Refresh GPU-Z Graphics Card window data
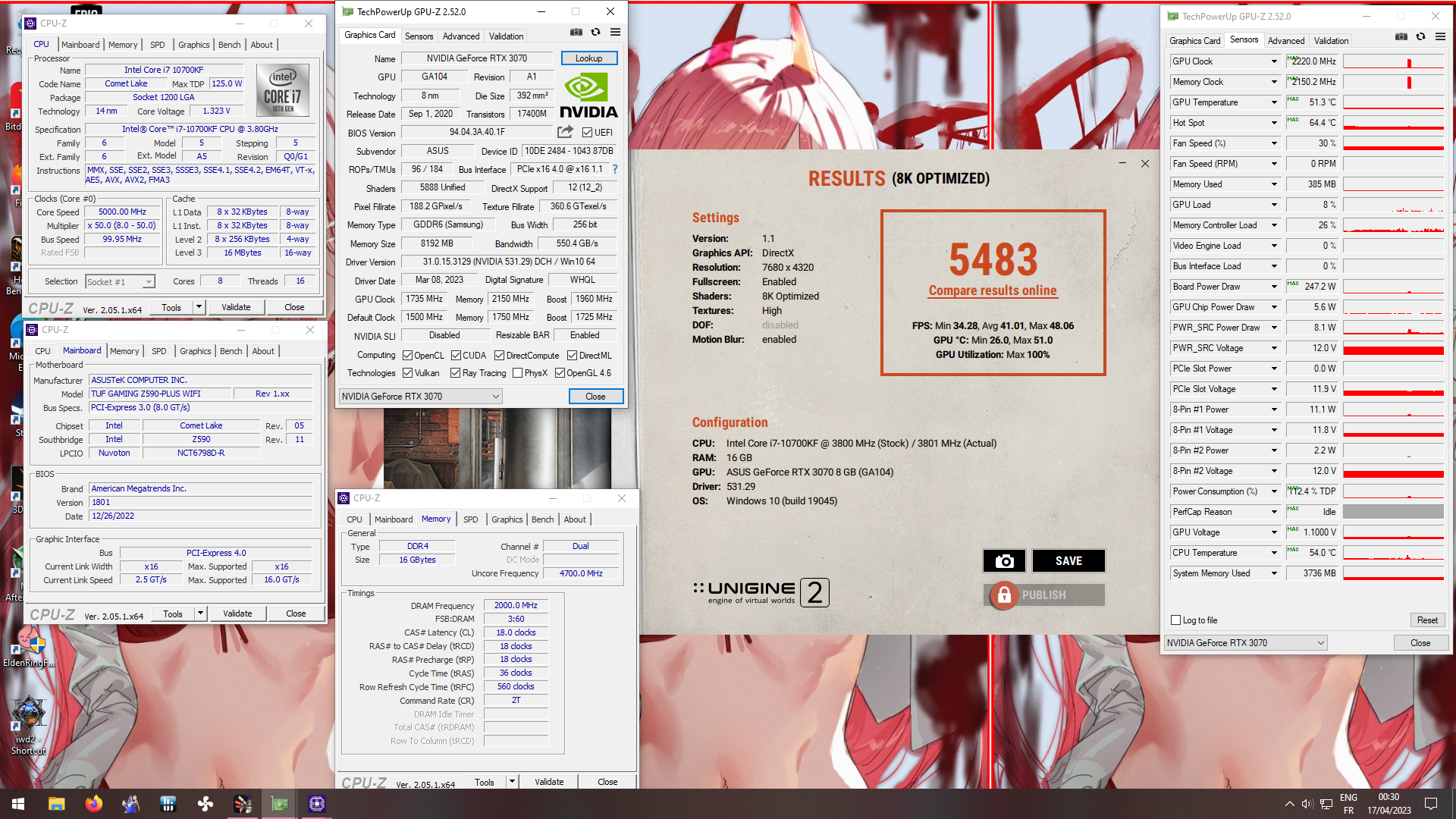 click(x=596, y=32)
